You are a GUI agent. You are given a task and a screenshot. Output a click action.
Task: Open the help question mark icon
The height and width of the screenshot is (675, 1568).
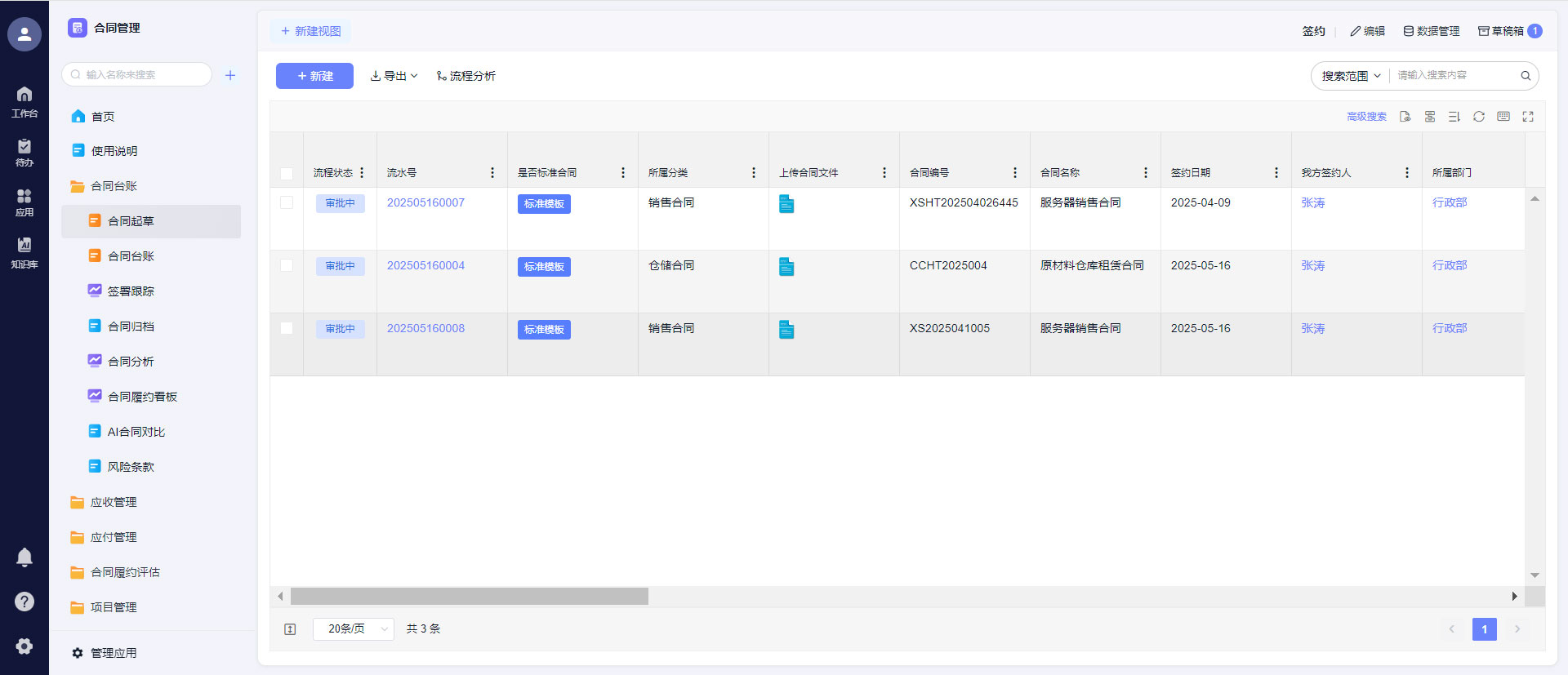pos(24,602)
